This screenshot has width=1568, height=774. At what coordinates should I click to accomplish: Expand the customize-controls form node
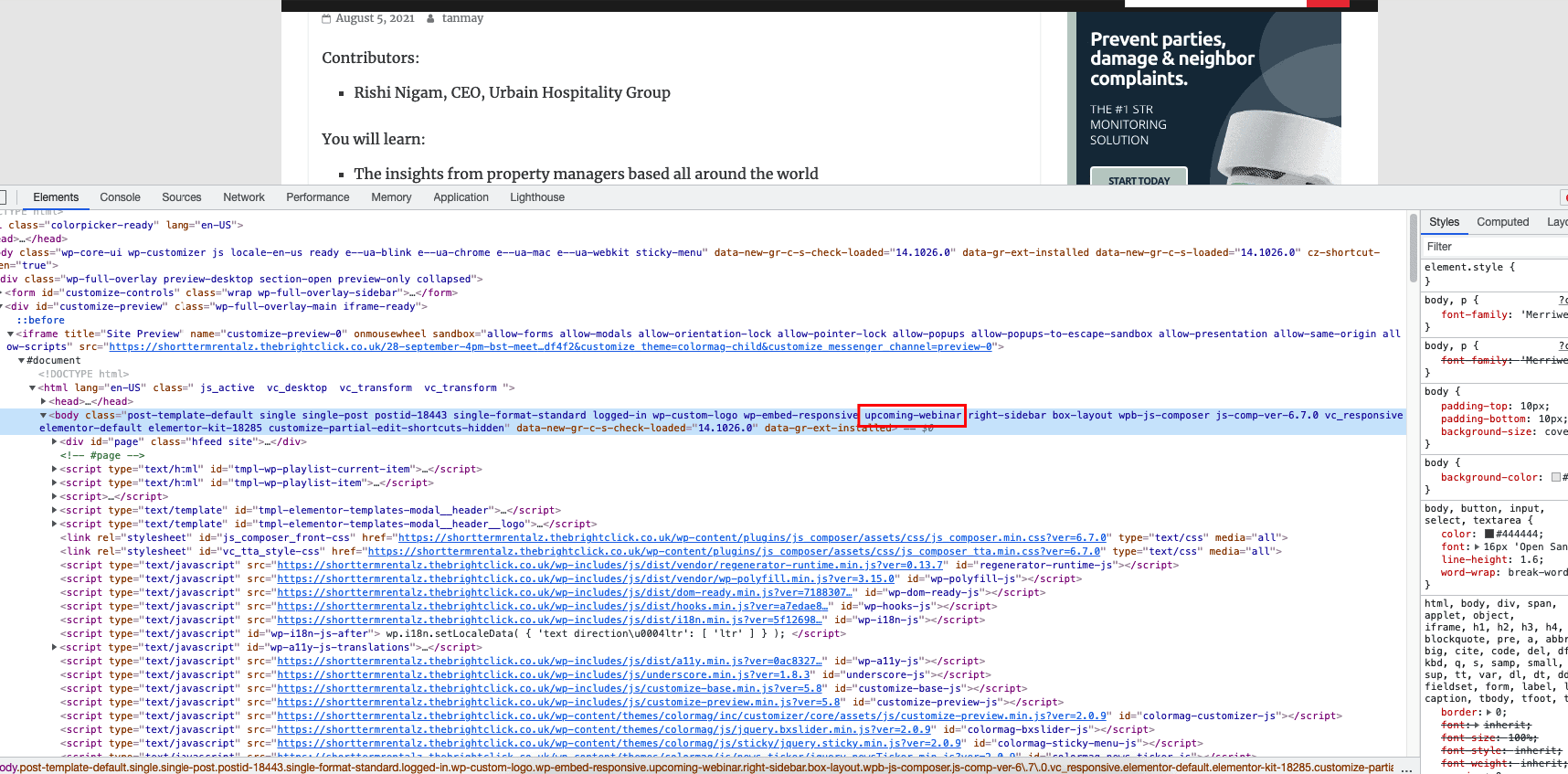tap(3, 293)
